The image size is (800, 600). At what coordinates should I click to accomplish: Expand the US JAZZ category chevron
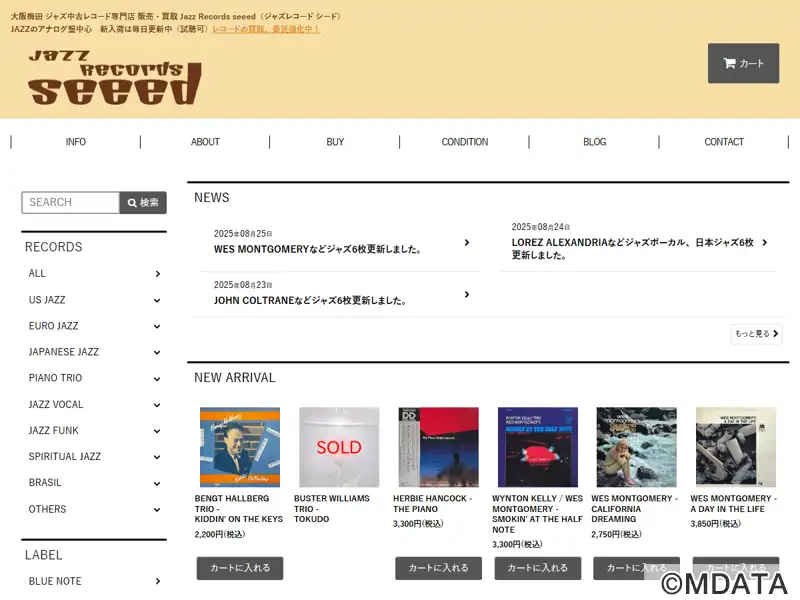157,301
